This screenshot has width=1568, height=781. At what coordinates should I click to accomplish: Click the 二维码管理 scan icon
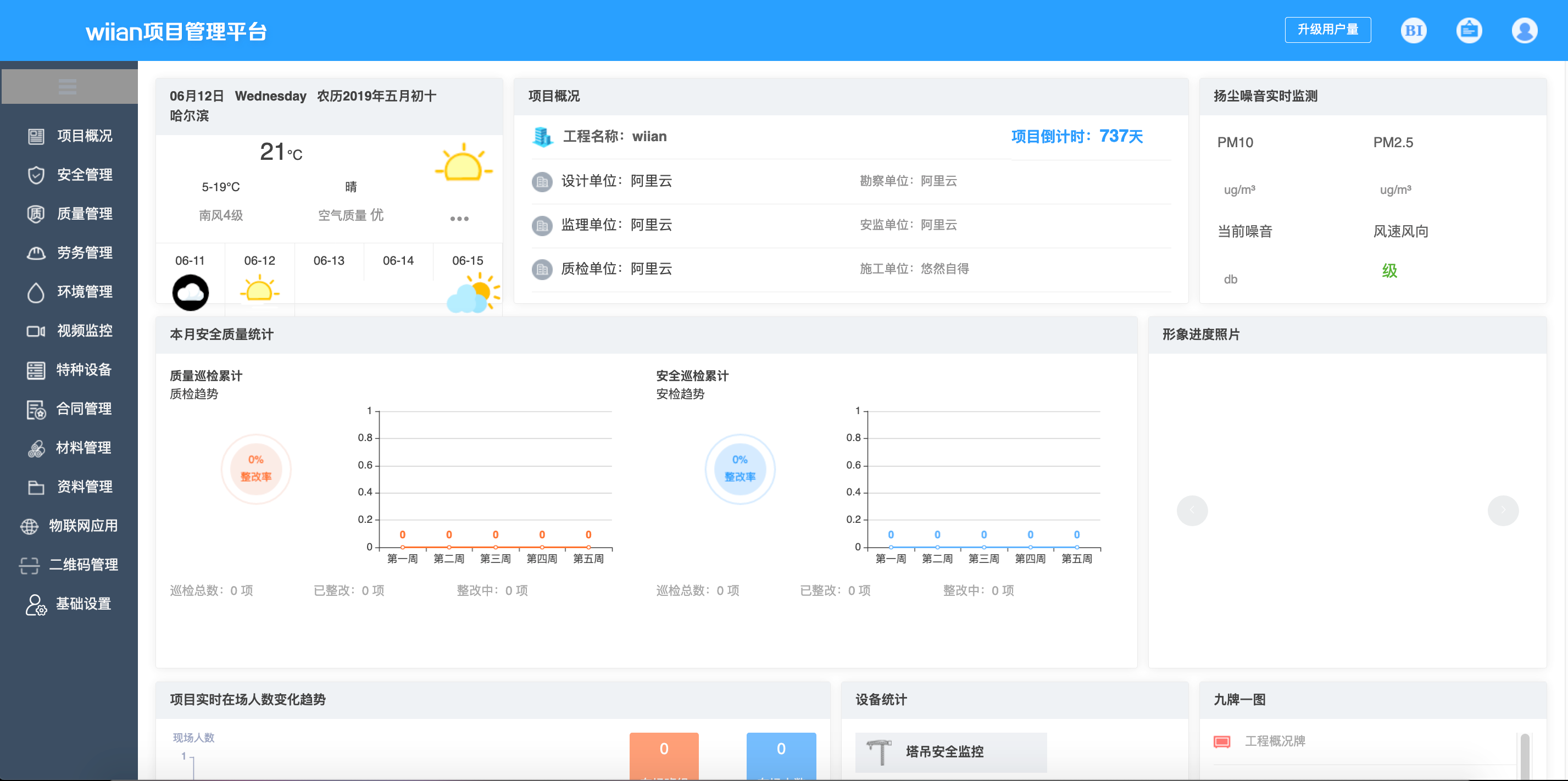coord(29,565)
